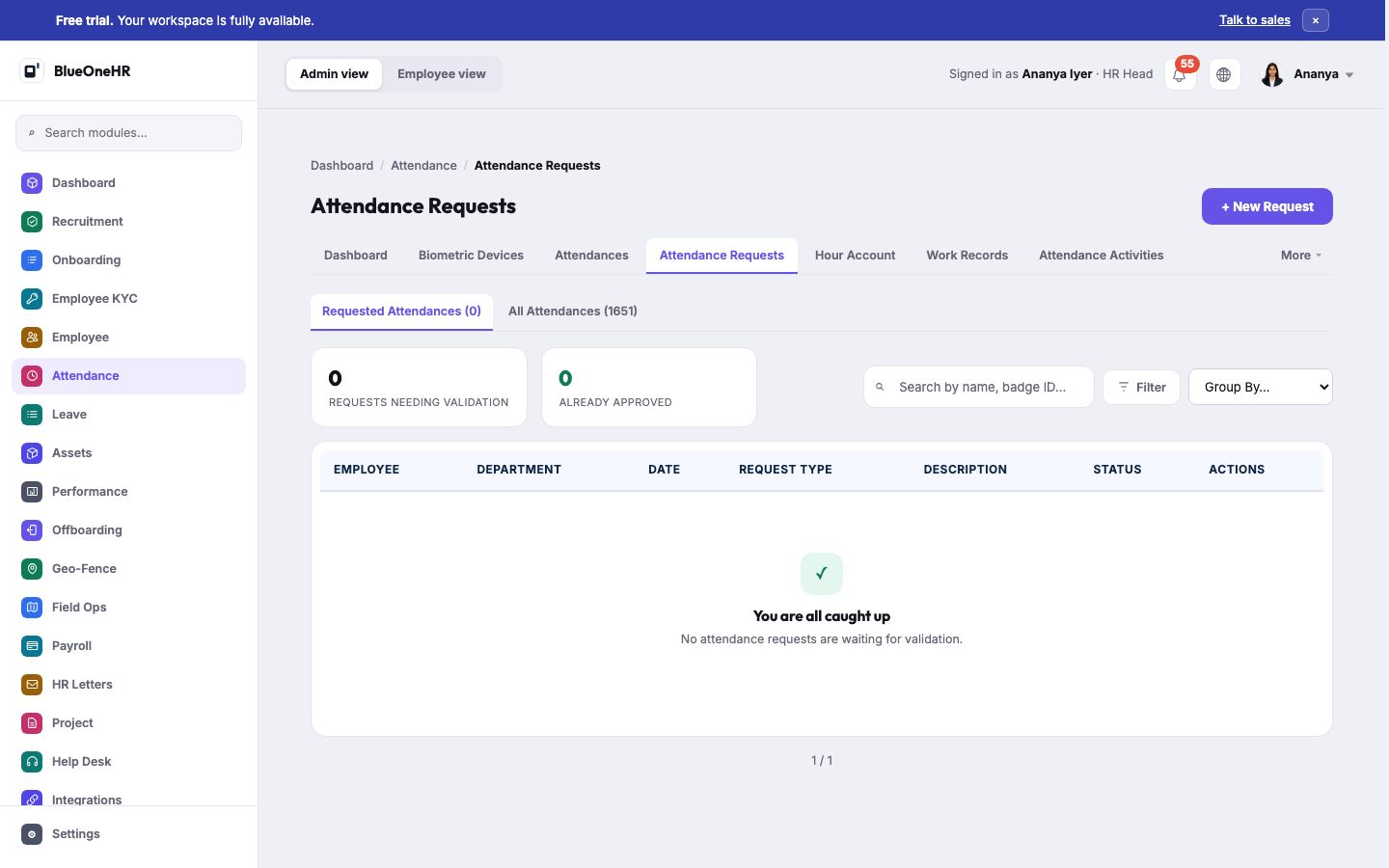Open the Dashboard module icon in sidebar

coord(32,182)
